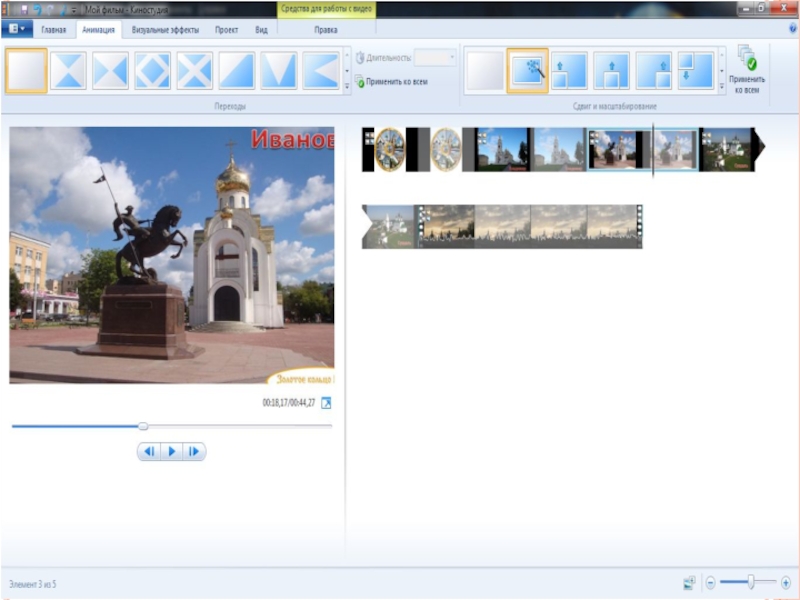Switch to the Главная tab

click(53, 30)
